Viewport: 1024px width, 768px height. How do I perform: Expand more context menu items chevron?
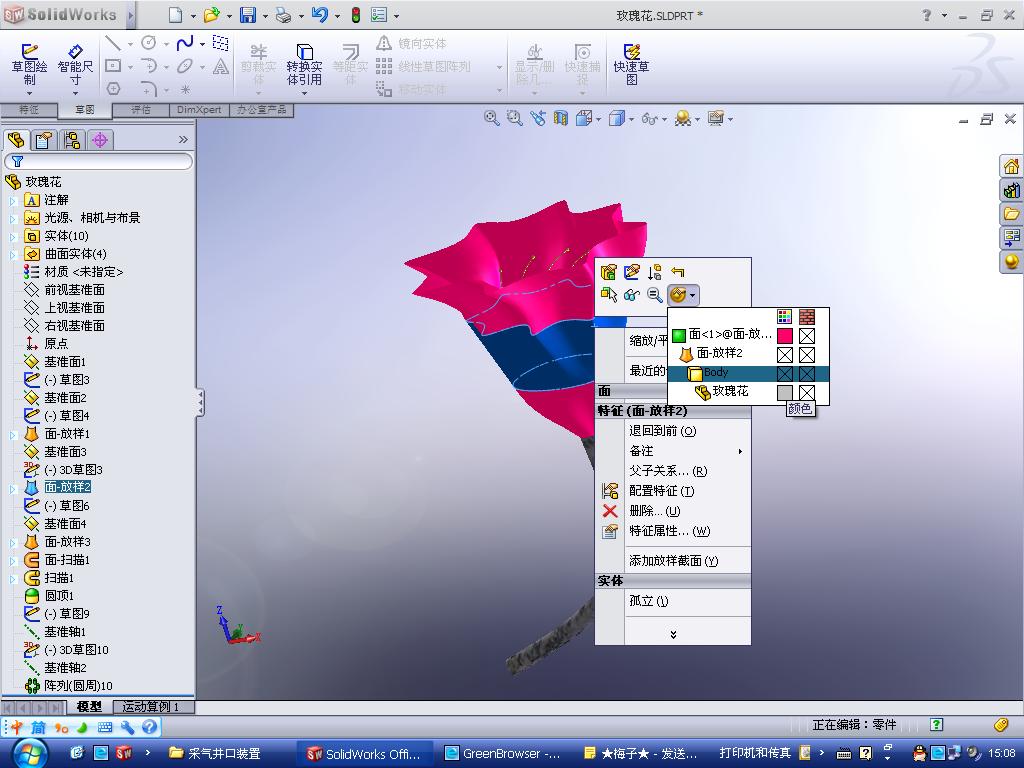pyautogui.click(x=673, y=634)
